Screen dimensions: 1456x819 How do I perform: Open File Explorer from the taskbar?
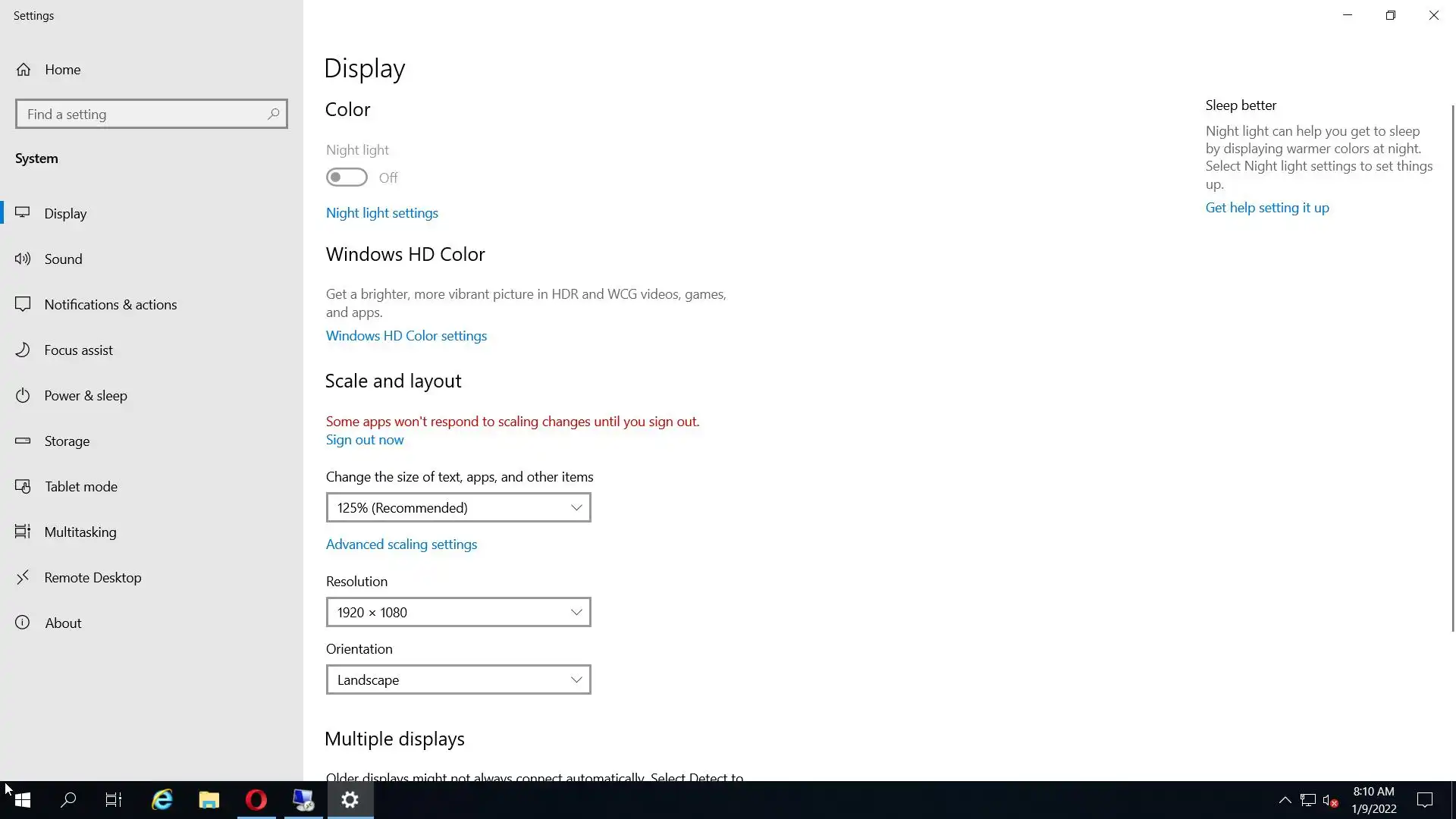pos(209,800)
